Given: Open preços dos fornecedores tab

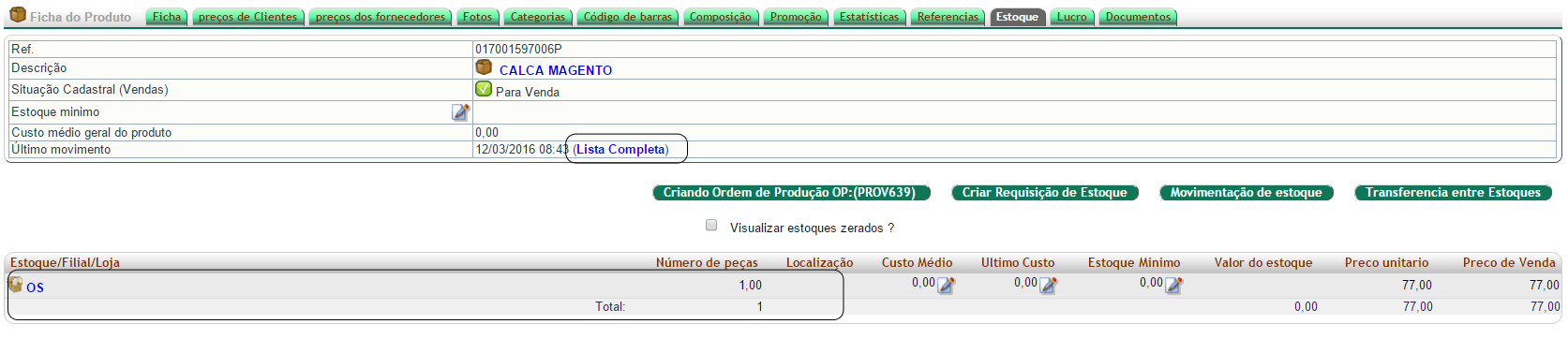Looking at the screenshot, I should coord(381,17).
